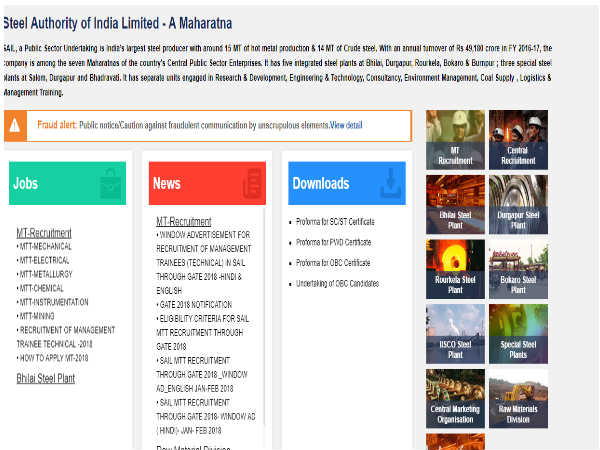Click the briefcase icon in Jobs header
The height and width of the screenshot is (450, 600).
(110, 184)
